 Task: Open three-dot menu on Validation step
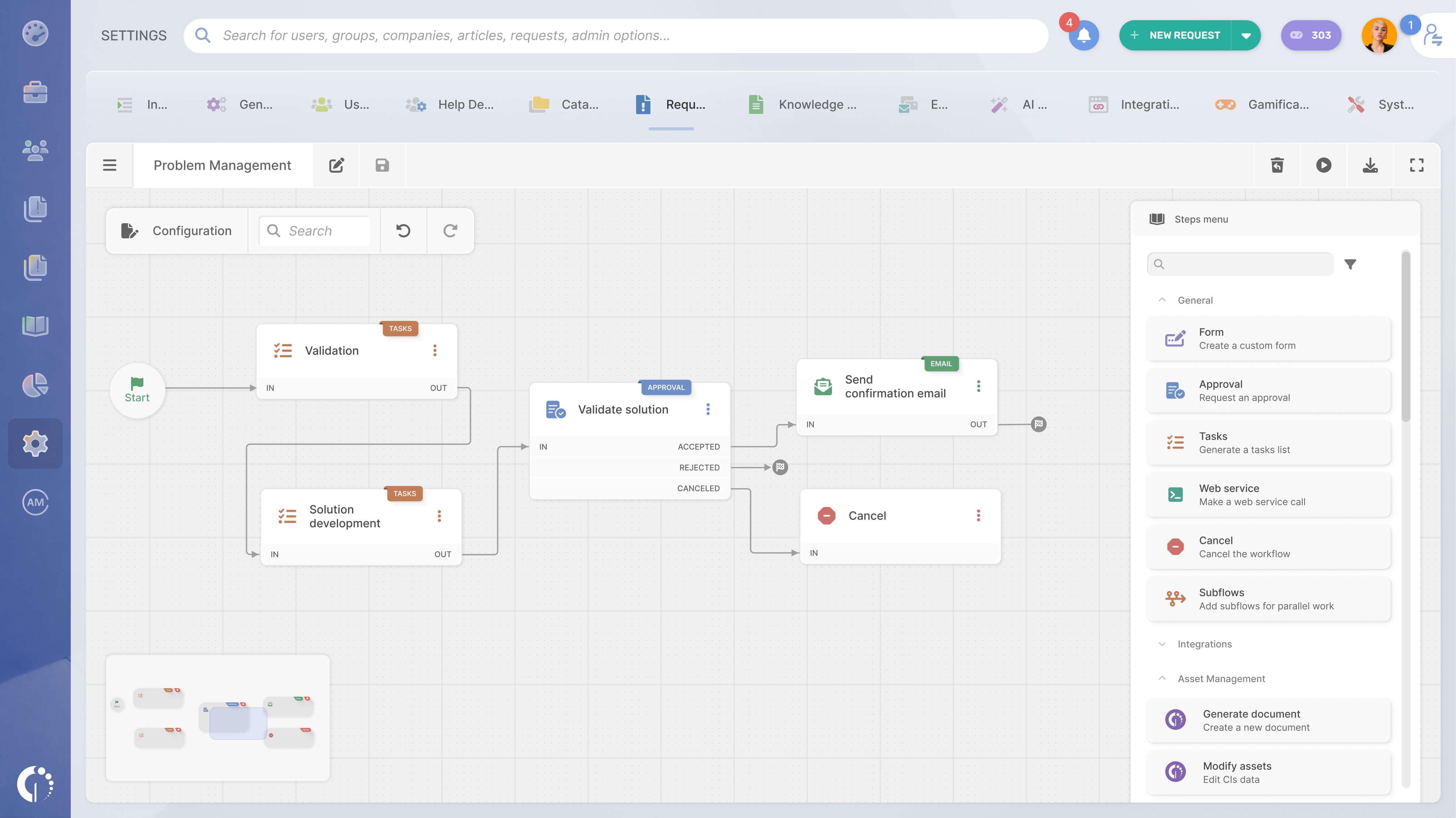coord(435,350)
